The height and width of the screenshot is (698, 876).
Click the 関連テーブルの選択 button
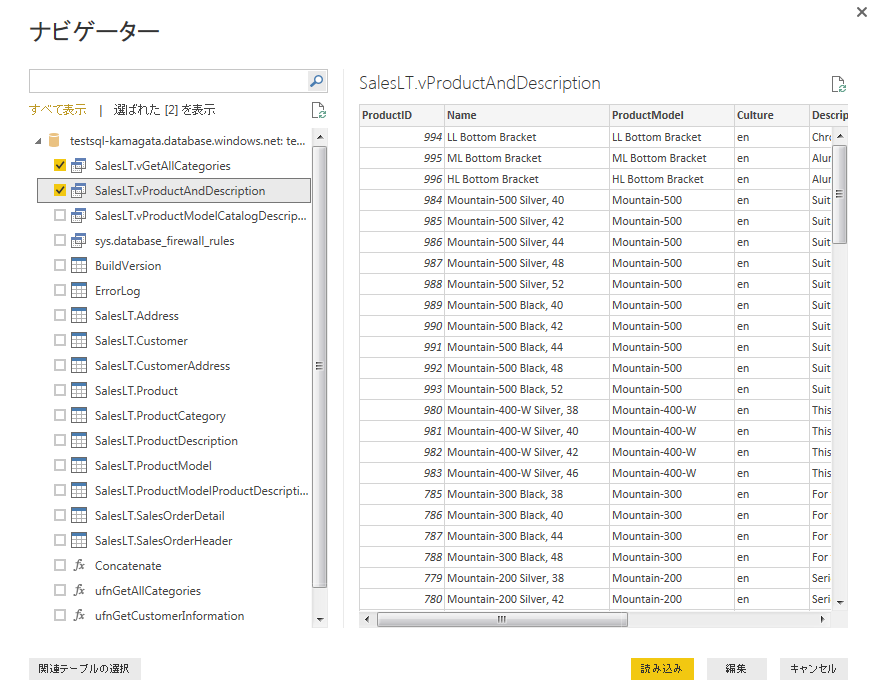pos(85,669)
